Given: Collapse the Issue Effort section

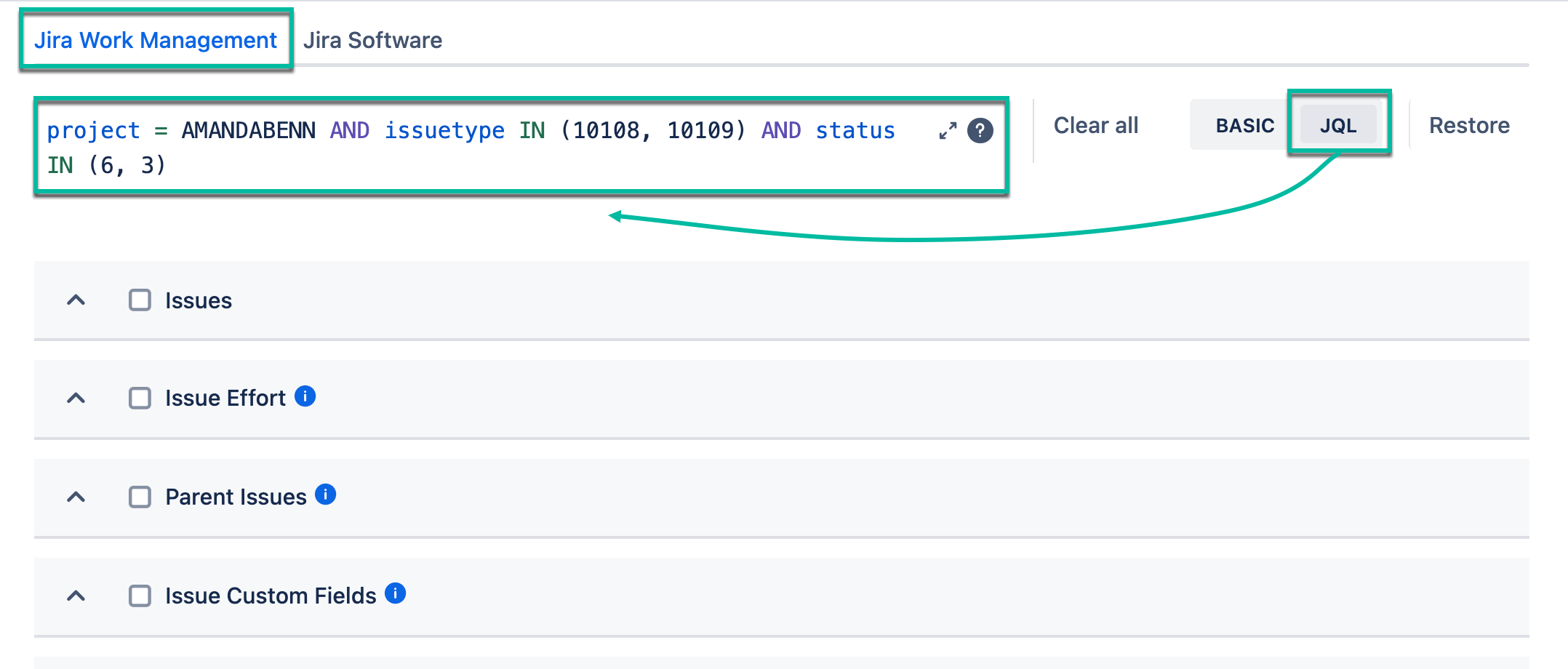Looking at the screenshot, I should click(76, 398).
